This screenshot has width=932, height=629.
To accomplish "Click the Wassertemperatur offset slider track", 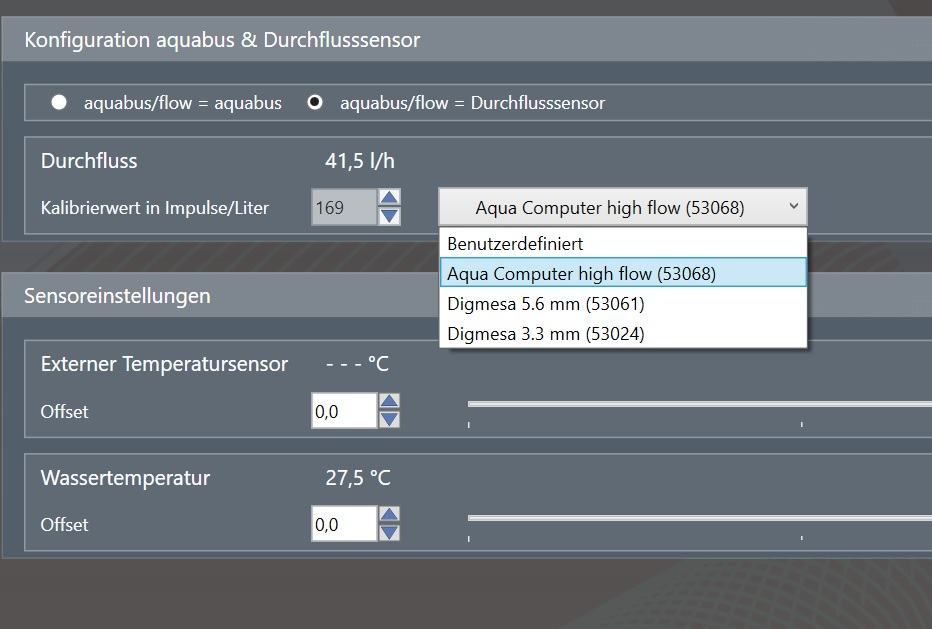I will pyautogui.click(x=700, y=518).
